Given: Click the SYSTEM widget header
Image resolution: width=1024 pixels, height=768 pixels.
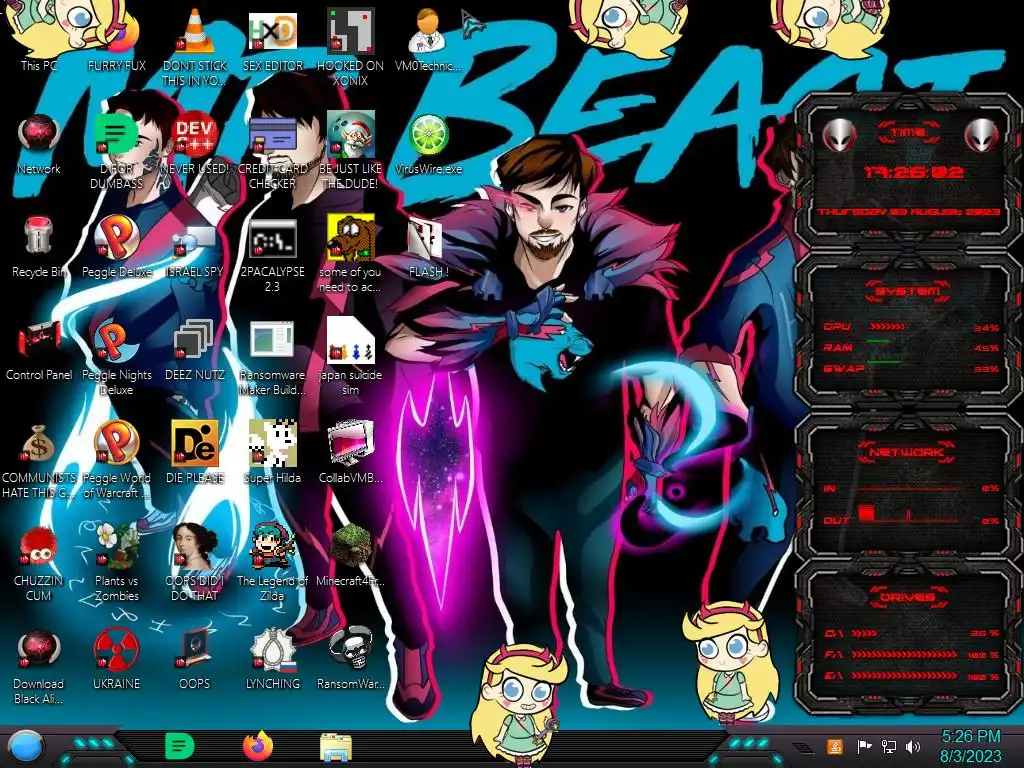Looking at the screenshot, I should coord(908,291).
